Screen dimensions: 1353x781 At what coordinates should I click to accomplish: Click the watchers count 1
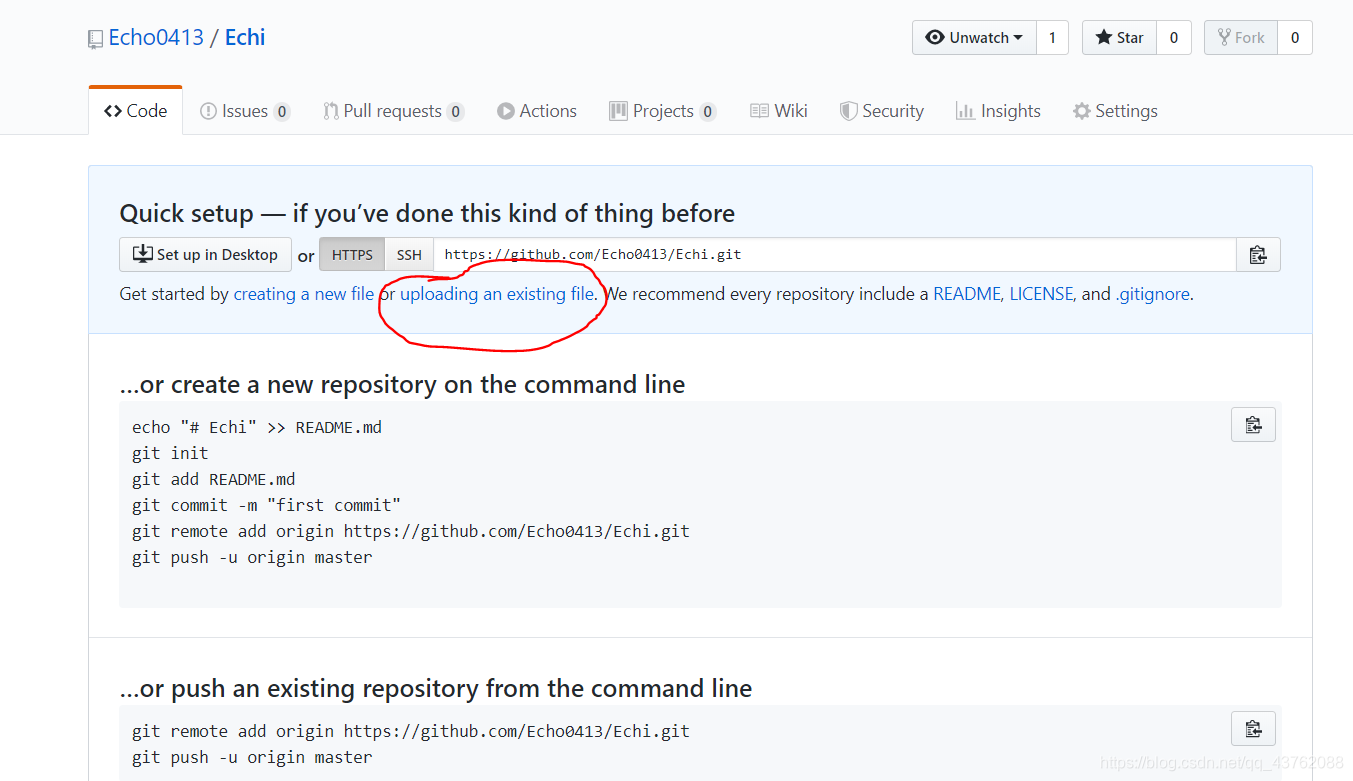click(1052, 38)
